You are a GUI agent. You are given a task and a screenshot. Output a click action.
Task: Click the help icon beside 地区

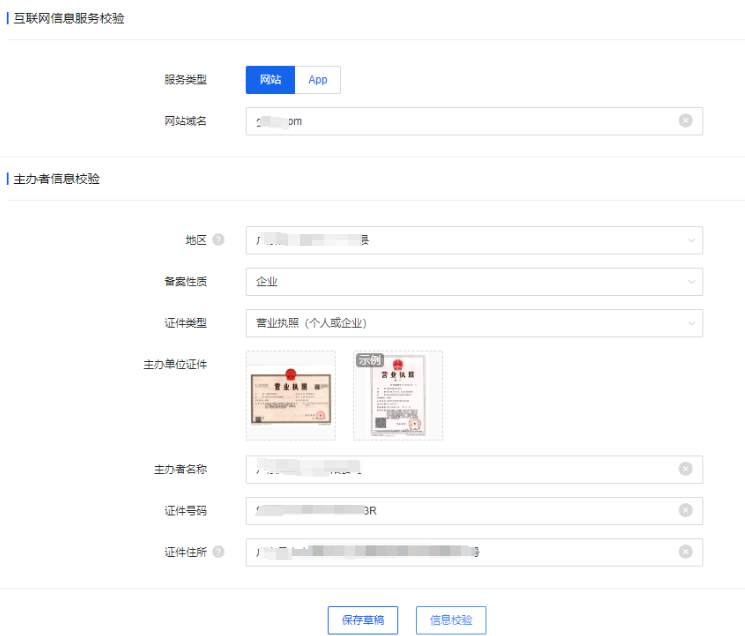[x=218, y=240]
